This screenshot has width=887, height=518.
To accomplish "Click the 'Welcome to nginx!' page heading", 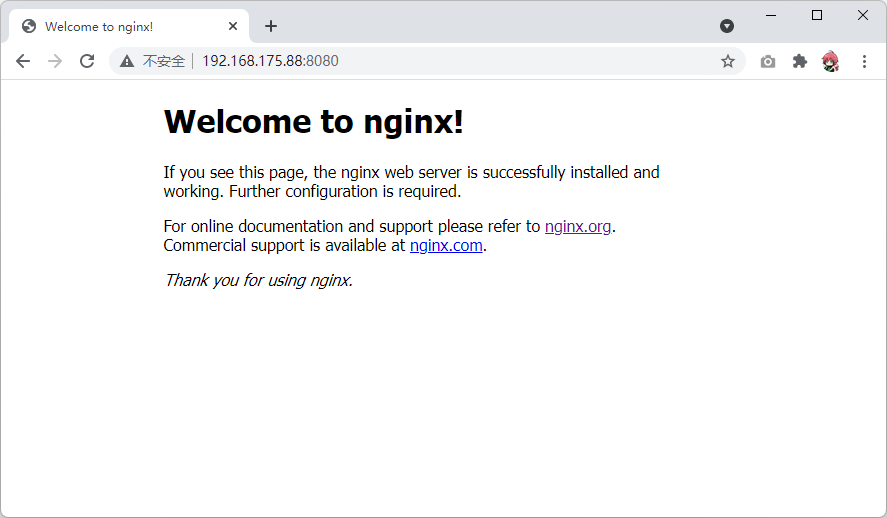I will 313,121.
